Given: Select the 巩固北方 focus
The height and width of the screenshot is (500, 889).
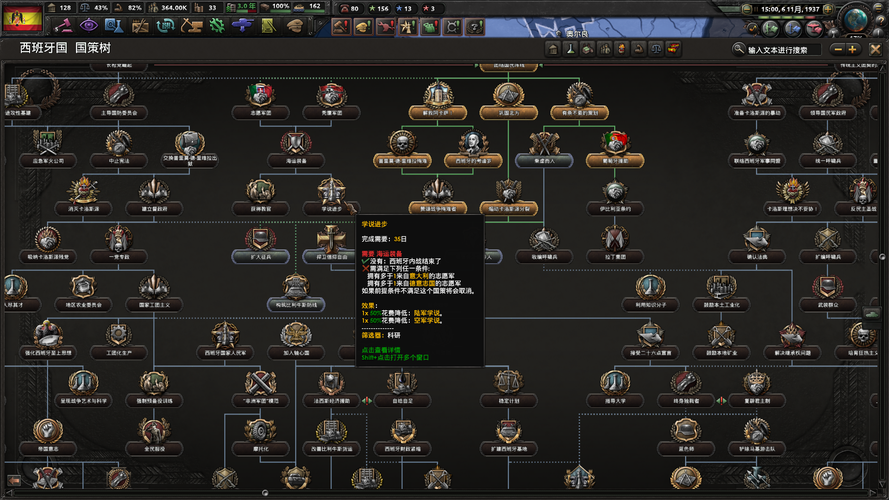Looking at the screenshot, I should coord(509,100).
